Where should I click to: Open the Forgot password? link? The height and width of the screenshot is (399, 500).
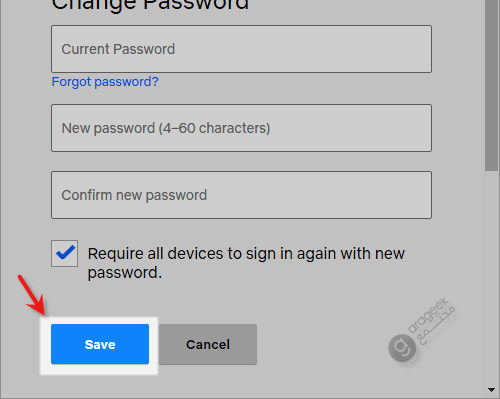pos(105,82)
